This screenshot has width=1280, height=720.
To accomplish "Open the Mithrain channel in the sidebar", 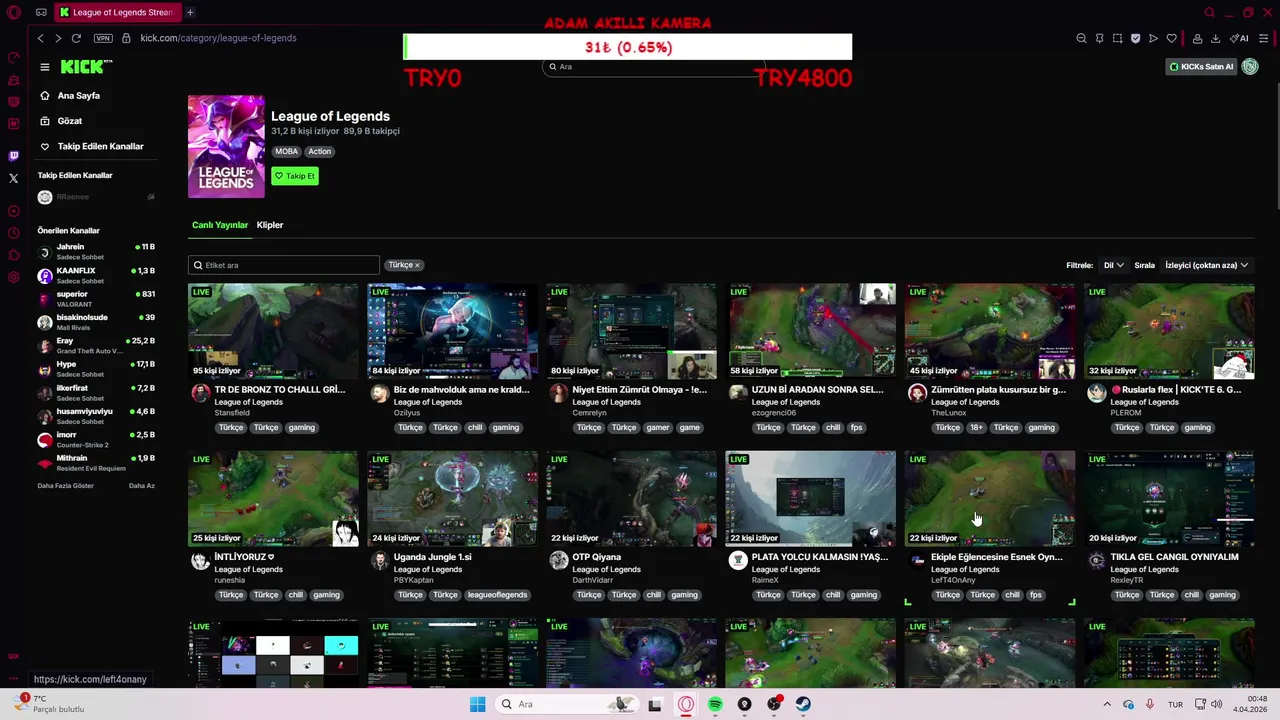I will [96, 463].
